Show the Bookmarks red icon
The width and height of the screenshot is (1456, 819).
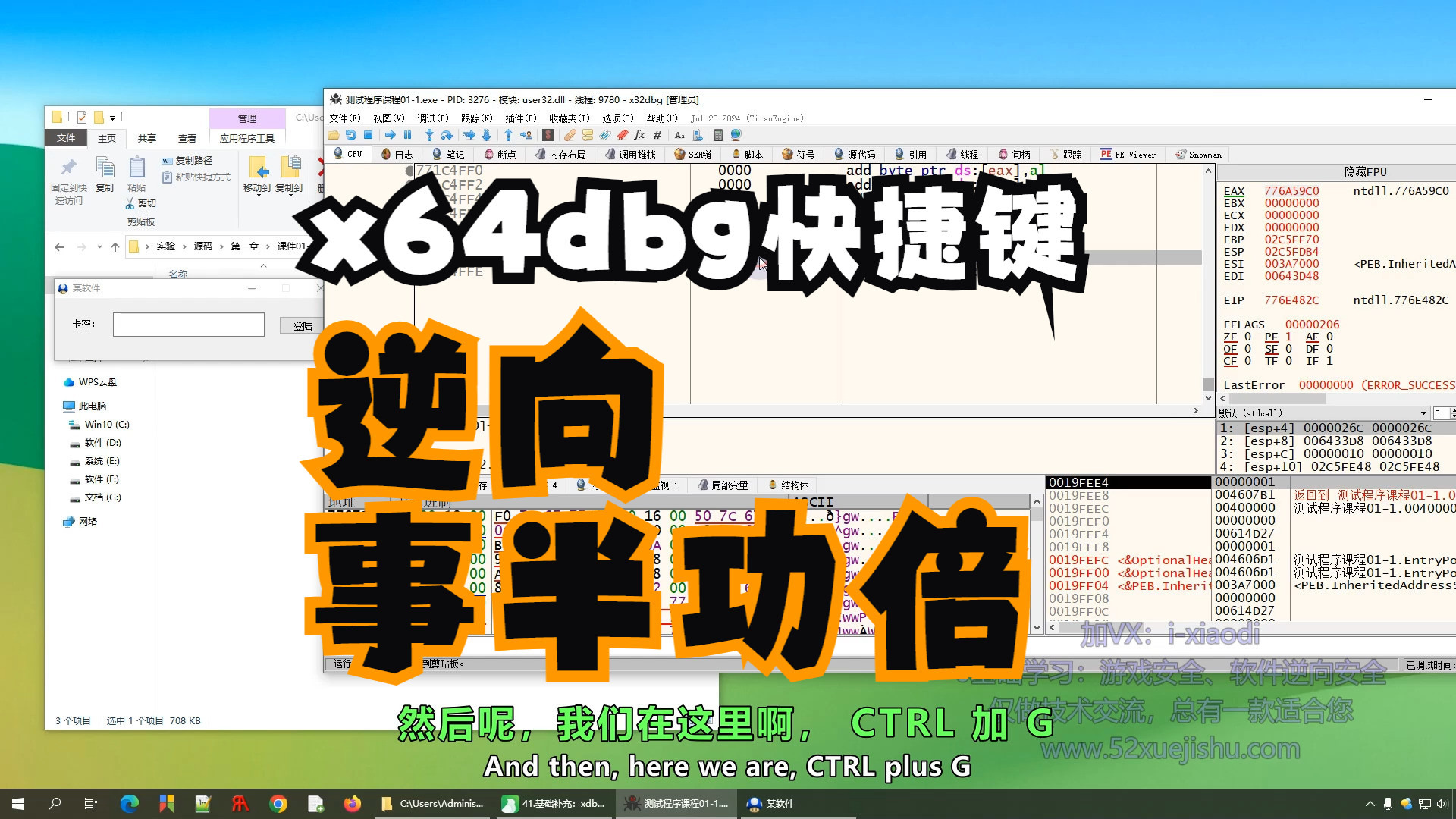622,135
